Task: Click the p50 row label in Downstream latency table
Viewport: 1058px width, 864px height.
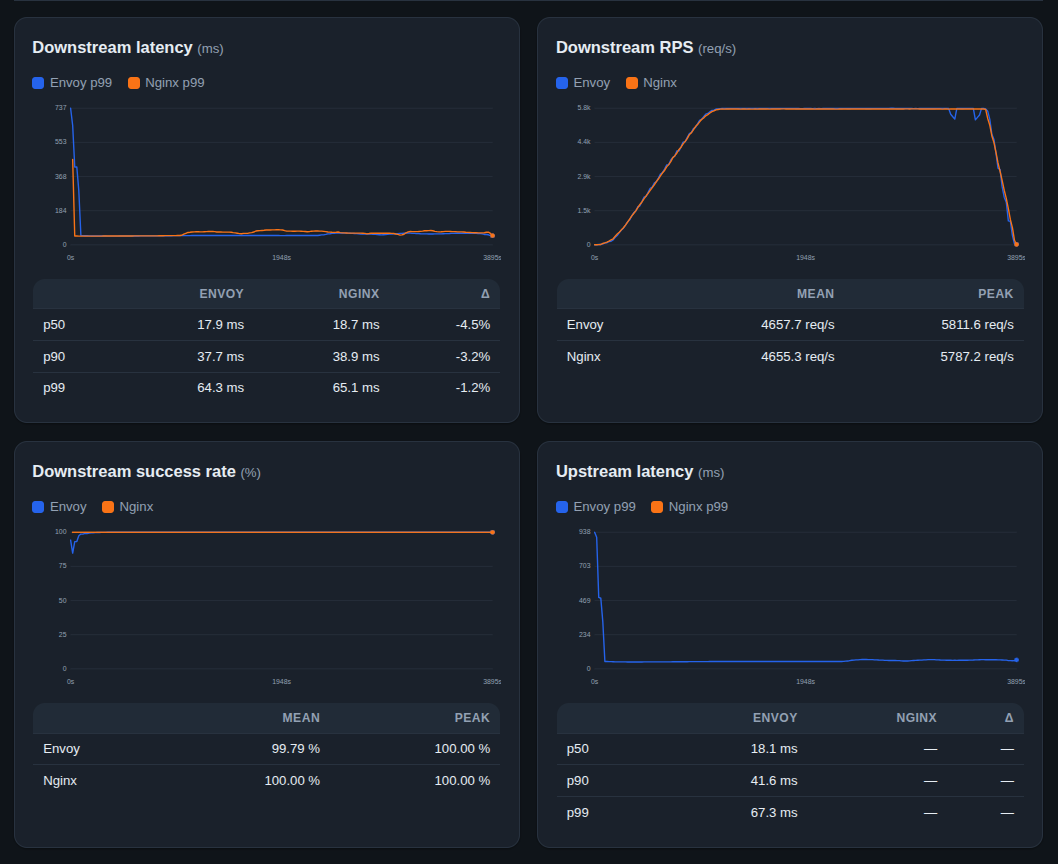Action: coord(54,325)
